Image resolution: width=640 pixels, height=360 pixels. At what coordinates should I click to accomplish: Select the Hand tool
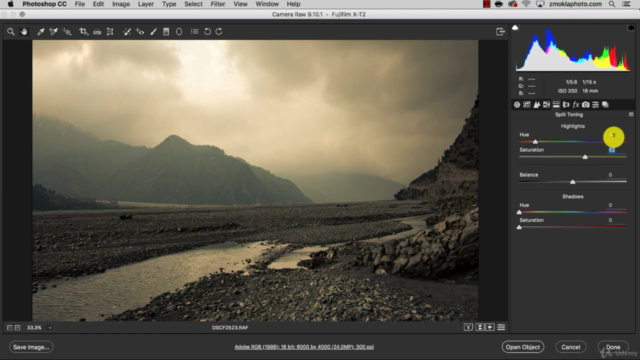(x=24, y=31)
